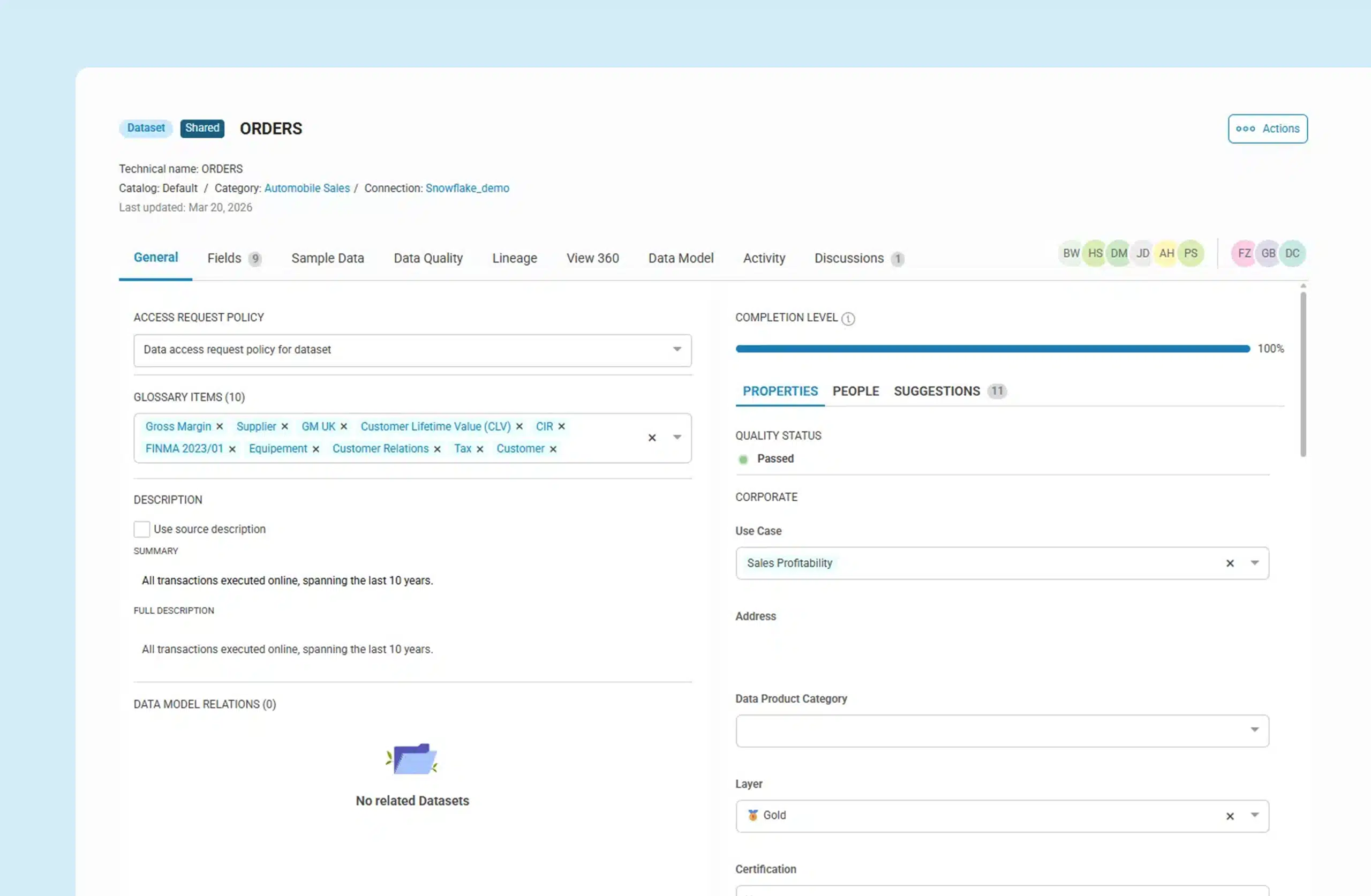Click the Actions menu icon

pos(1246,129)
